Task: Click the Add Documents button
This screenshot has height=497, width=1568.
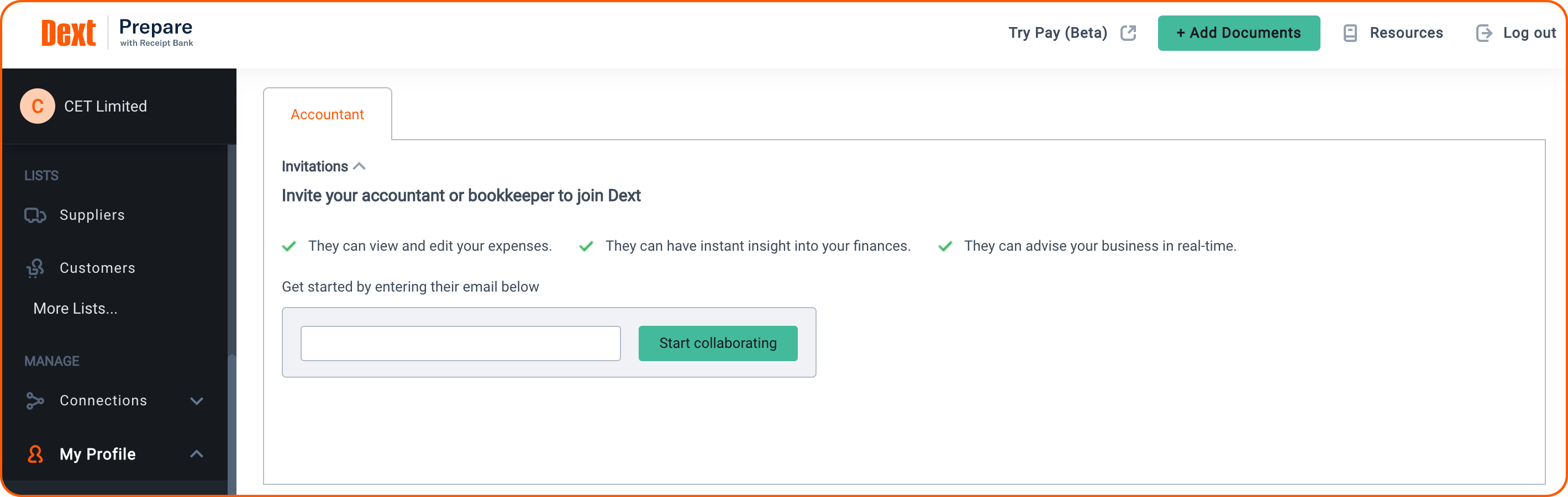Action: pos(1239,33)
